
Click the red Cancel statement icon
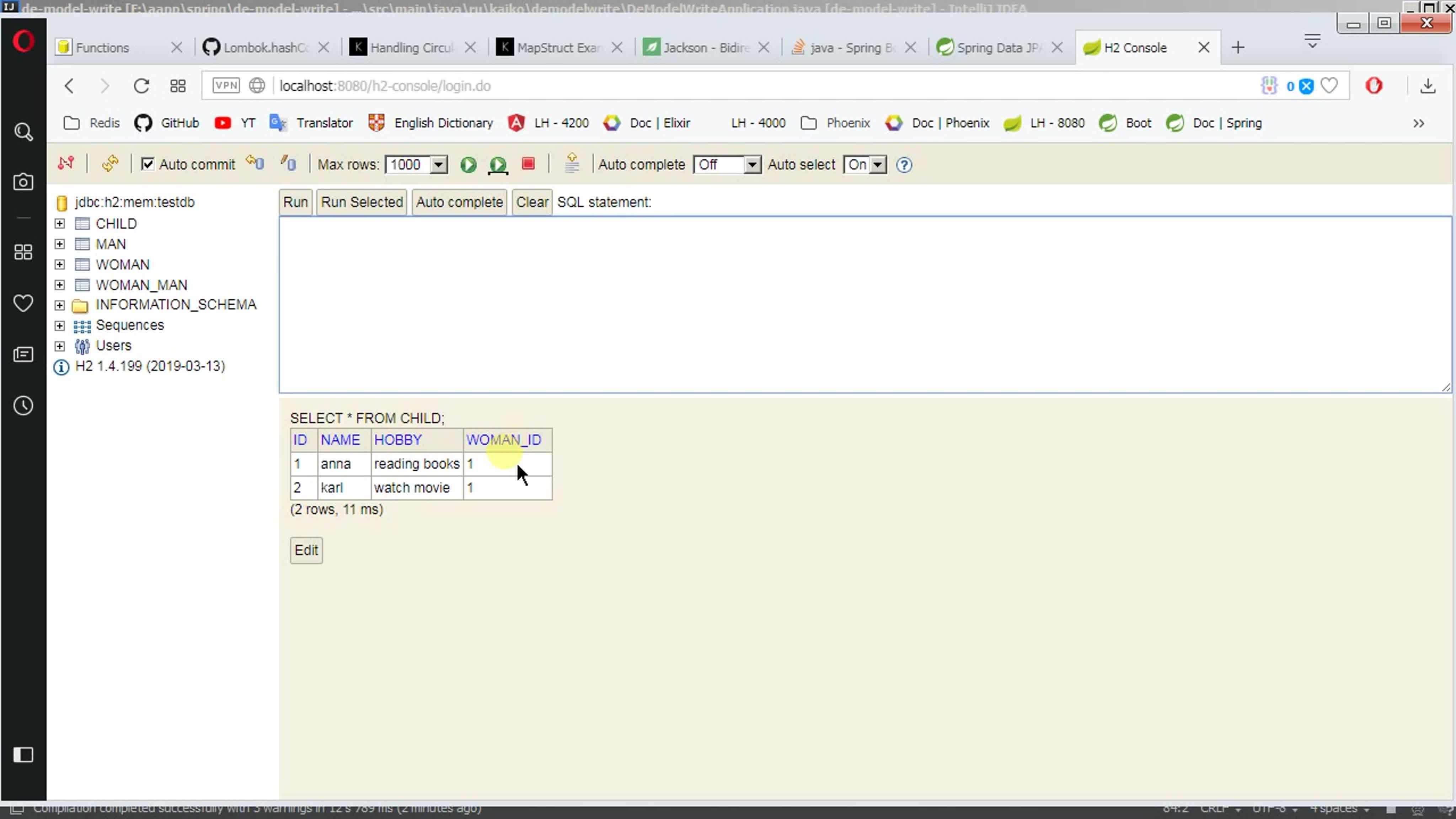pos(528,164)
